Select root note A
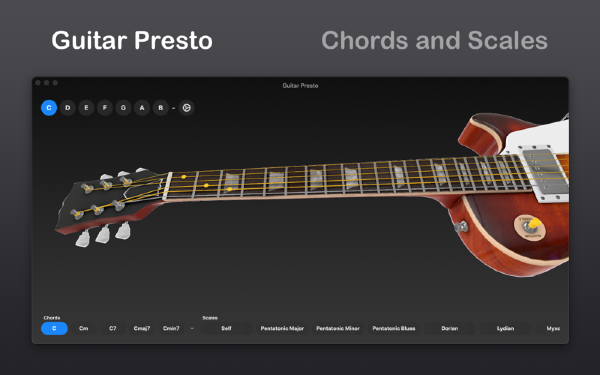The width and height of the screenshot is (600, 375). pyautogui.click(x=142, y=108)
